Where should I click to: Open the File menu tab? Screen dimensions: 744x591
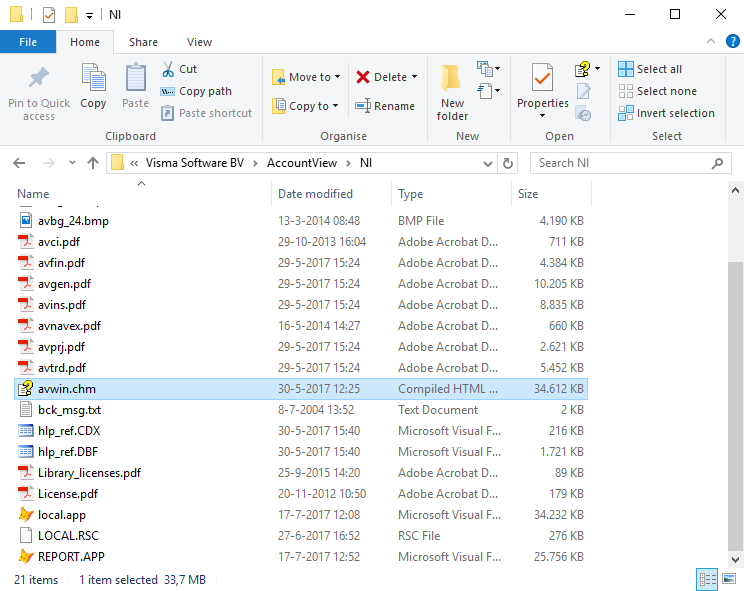(x=28, y=42)
